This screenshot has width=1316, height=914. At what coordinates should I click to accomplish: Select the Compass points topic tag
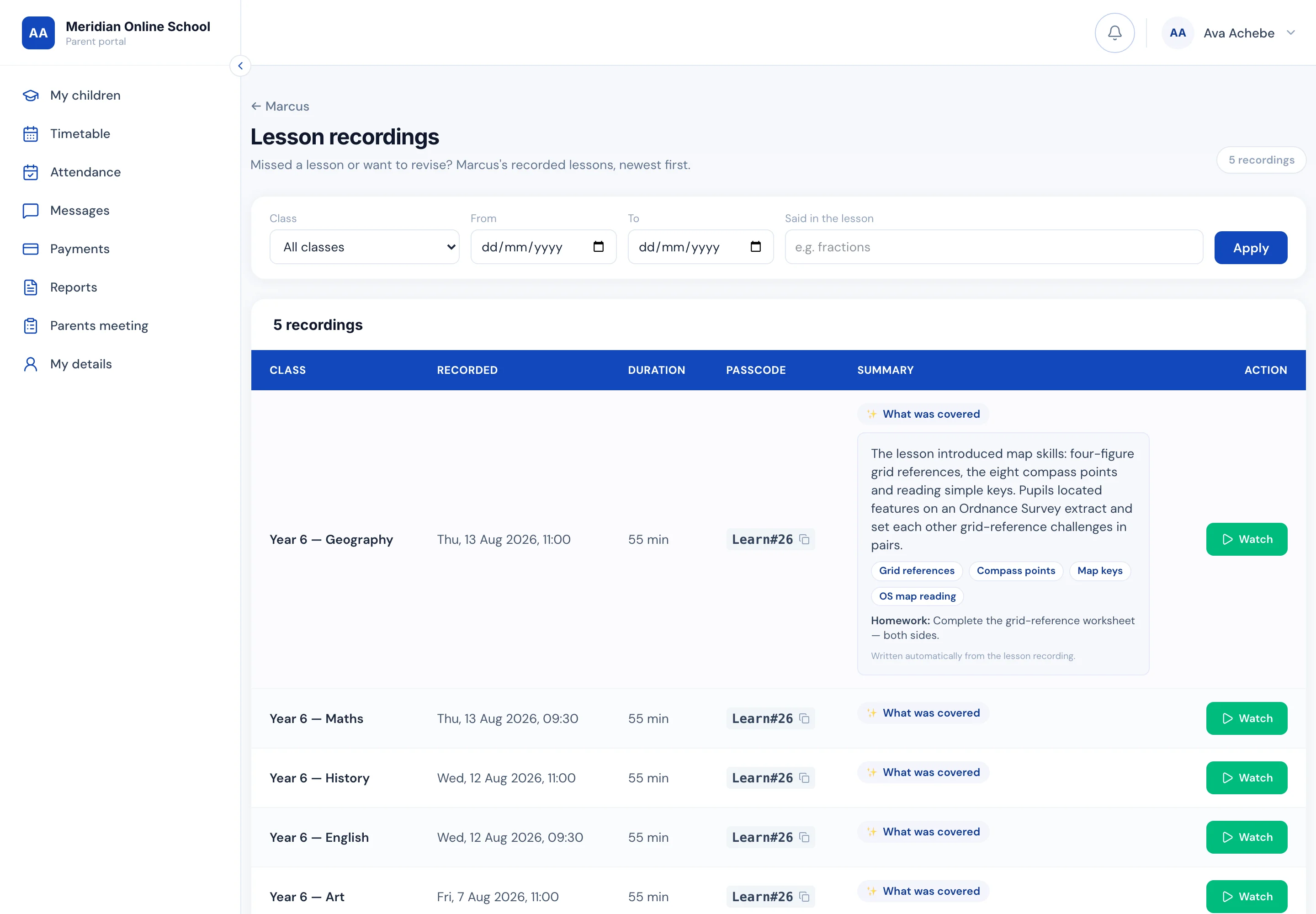pyautogui.click(x=1015, y=570)
